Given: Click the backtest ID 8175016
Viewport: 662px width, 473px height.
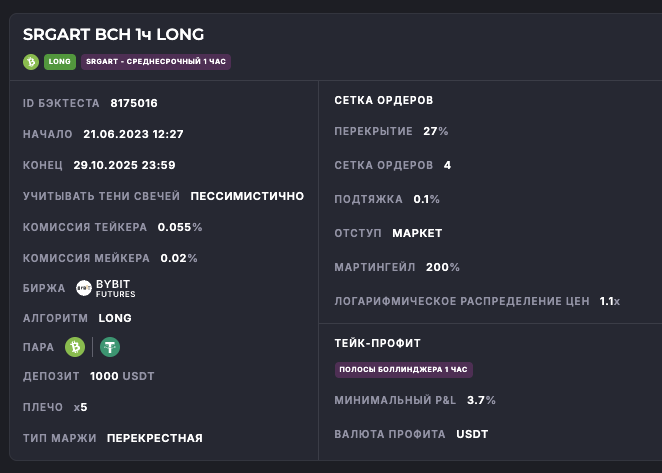Looking at the screenshot, I should (133, 103).
